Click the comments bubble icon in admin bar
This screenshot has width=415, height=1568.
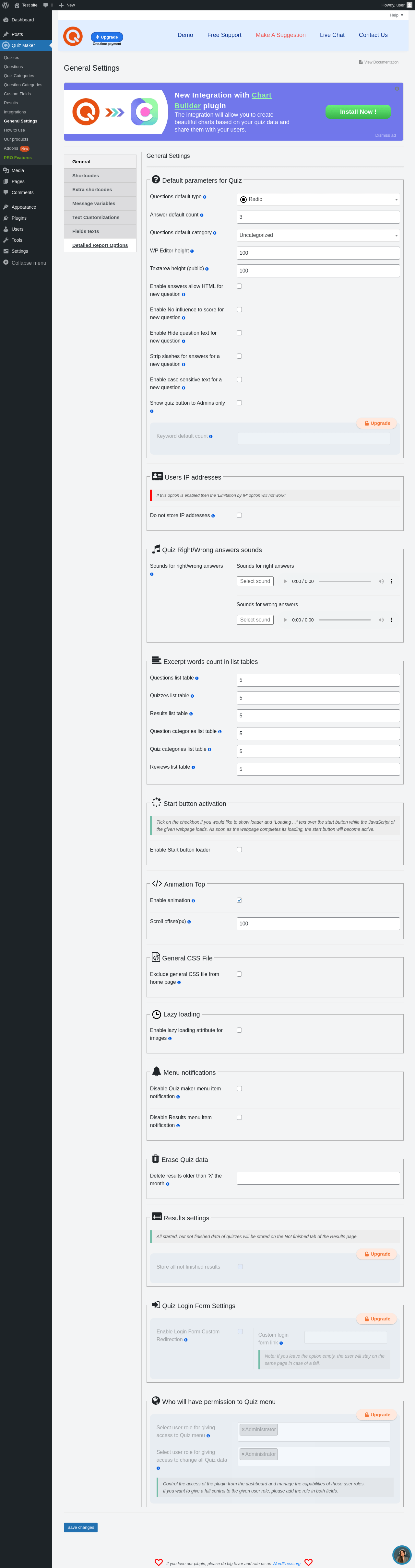click(46, 5)
